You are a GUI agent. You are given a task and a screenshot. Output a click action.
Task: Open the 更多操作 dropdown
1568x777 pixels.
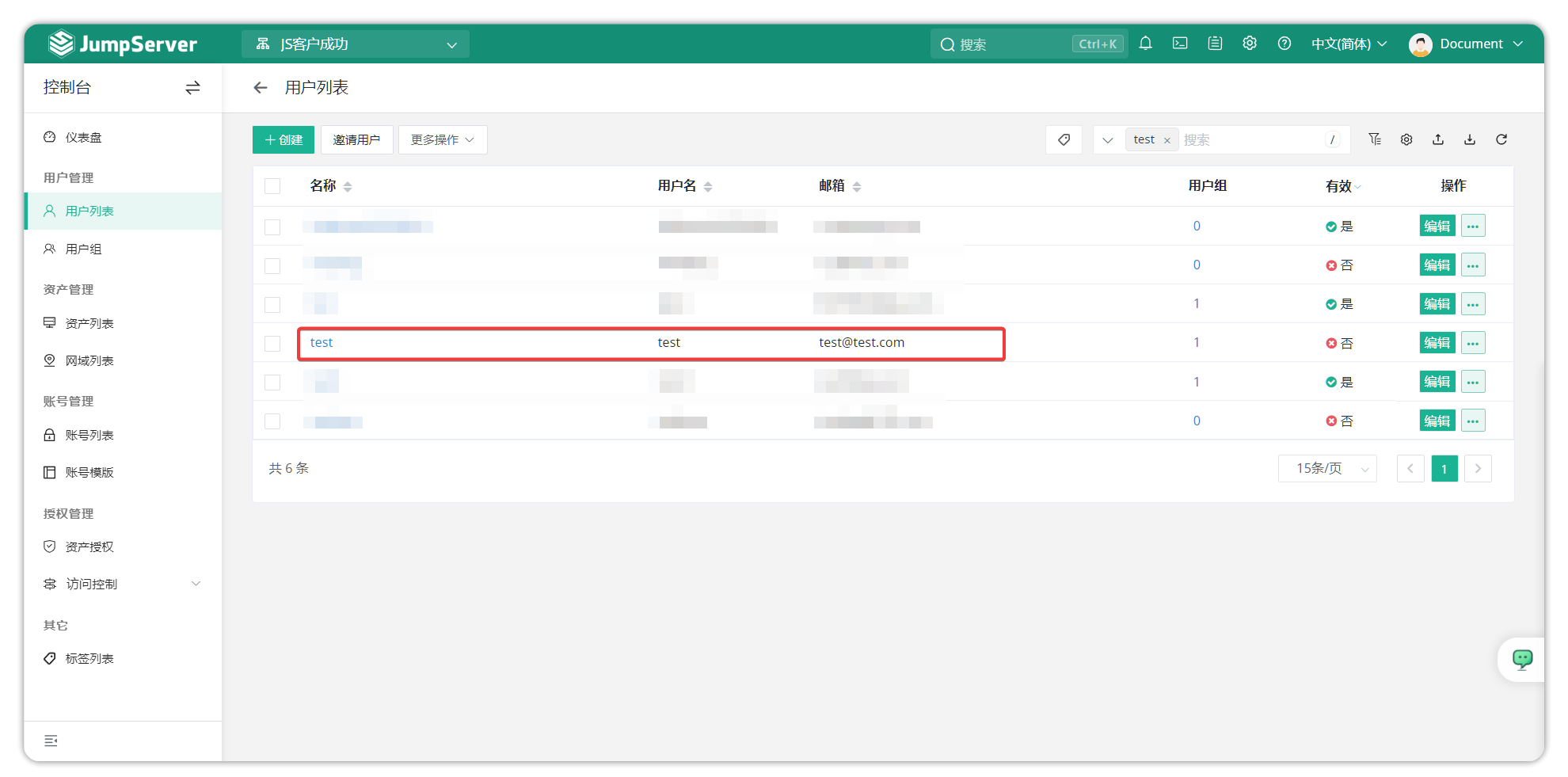442,139
